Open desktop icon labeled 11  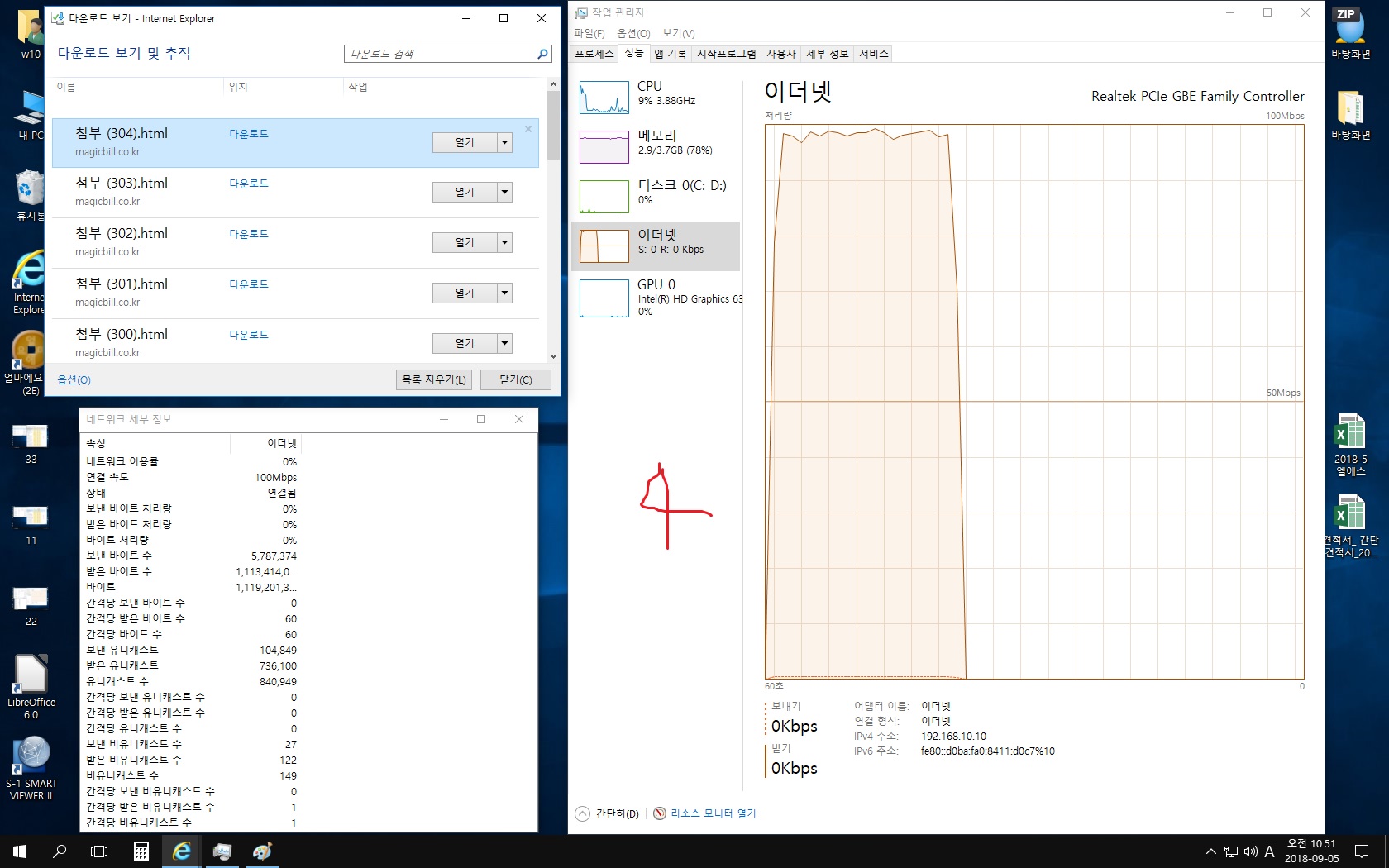(31, 526)
